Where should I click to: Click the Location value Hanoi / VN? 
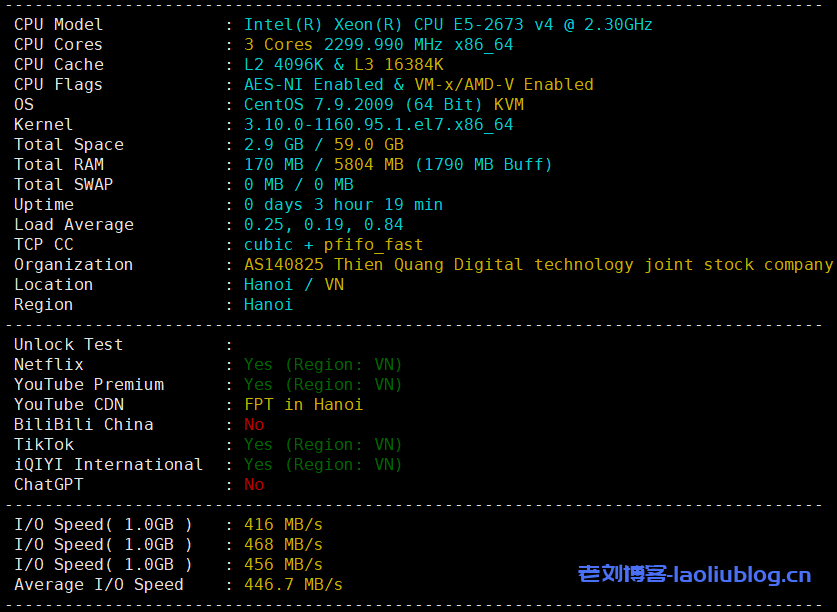coord(293,284)
